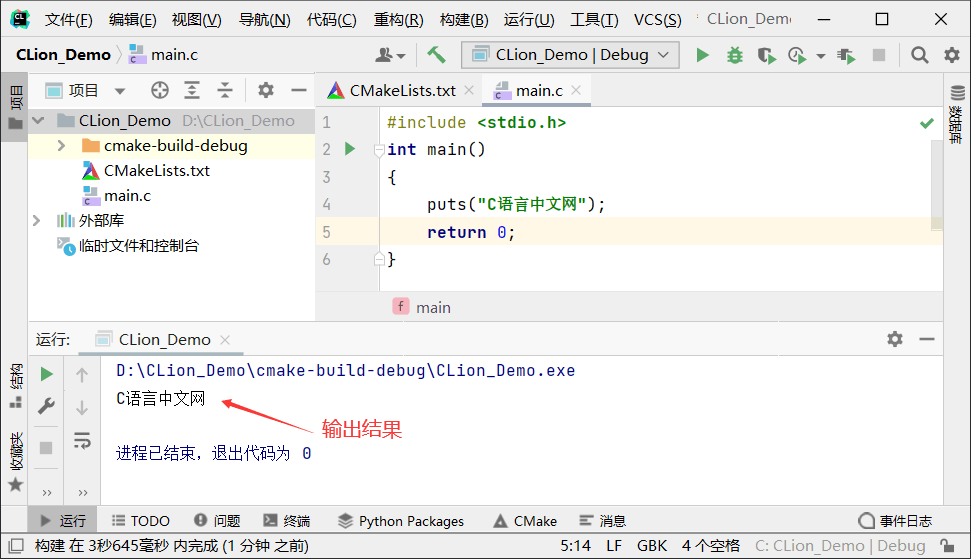Start debugging with the bug icon
Image resolution: width=971 pixels, height=559 pixels.
734,55
